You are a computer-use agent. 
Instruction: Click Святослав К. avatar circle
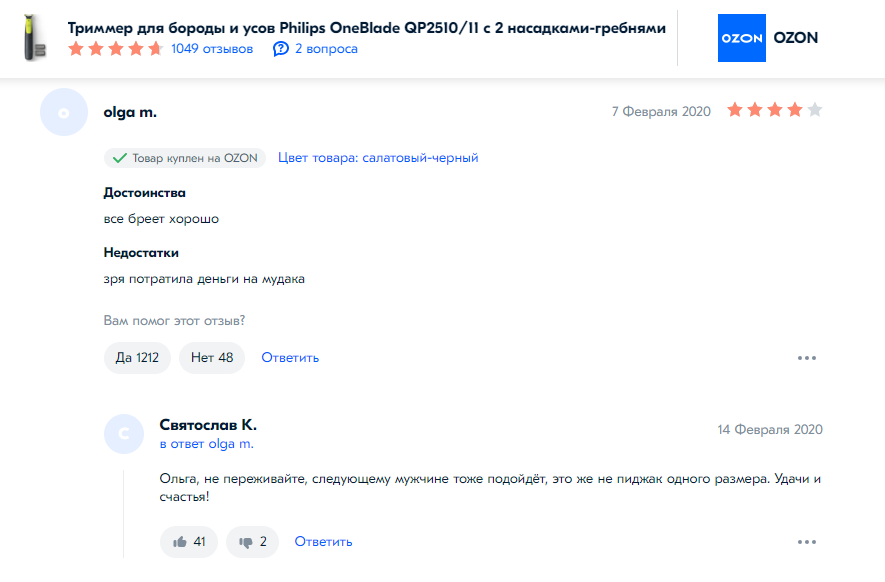tap(124, 433)
